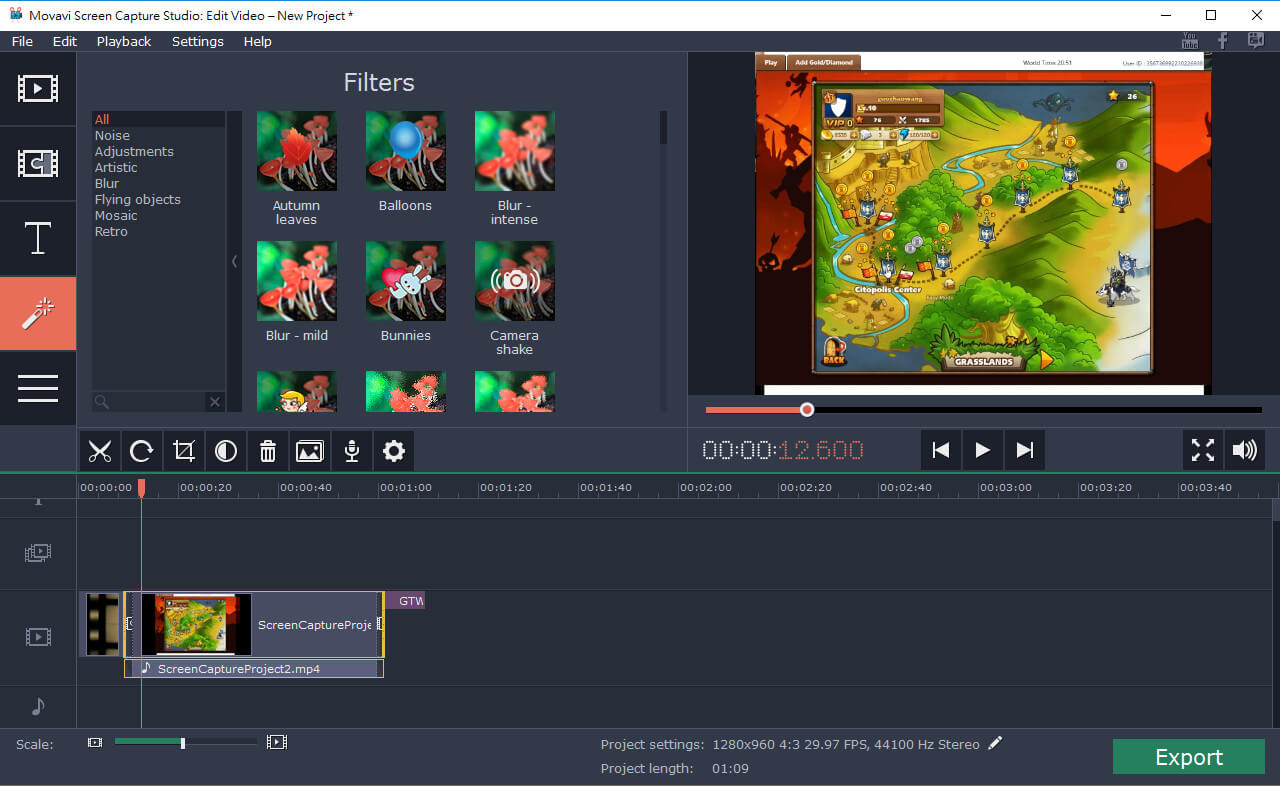
Task: Click the microphone record audio icon
Action: coord(352,451)
